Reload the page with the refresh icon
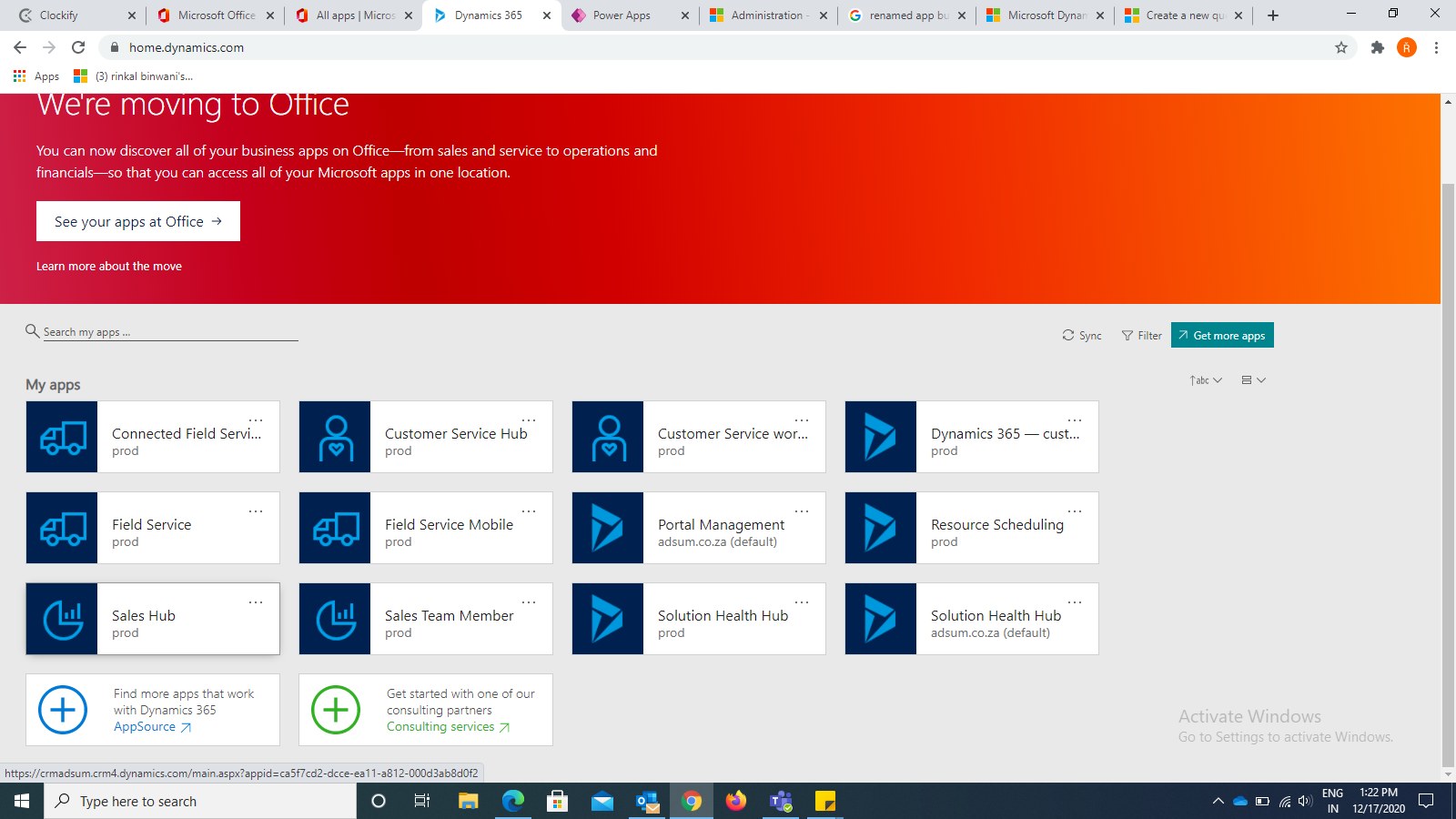This screenshot has width=1456, height=819. point(78,47)
